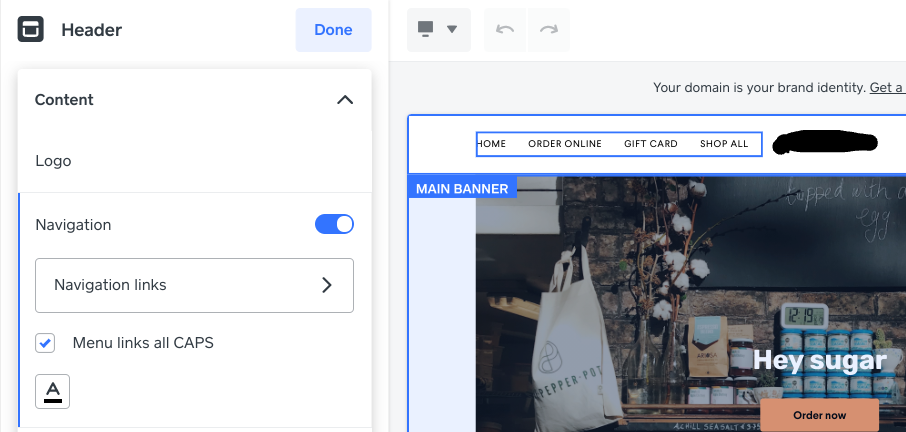Click the Order now button on banner
Screen dimensions: 906x432
[x=819, y=415]
